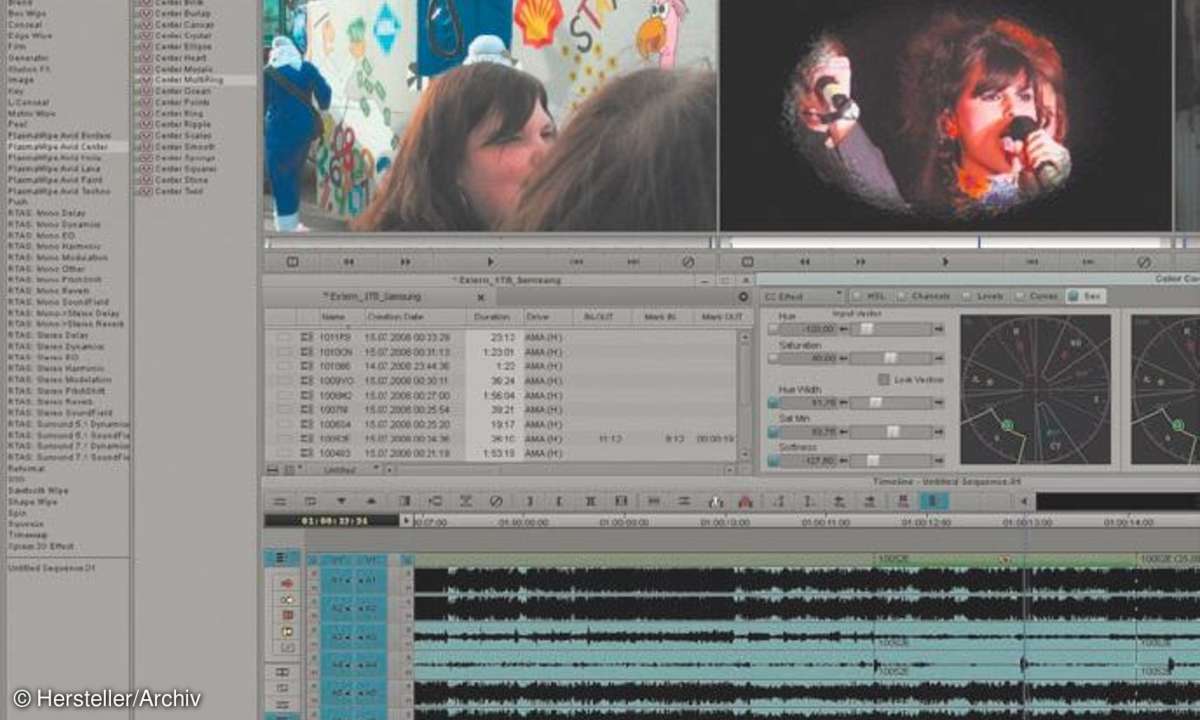Click the highlighted blue timeline toolbar button
The image size is (1200, 720).
pyautogui.click(x=929, y=501)
